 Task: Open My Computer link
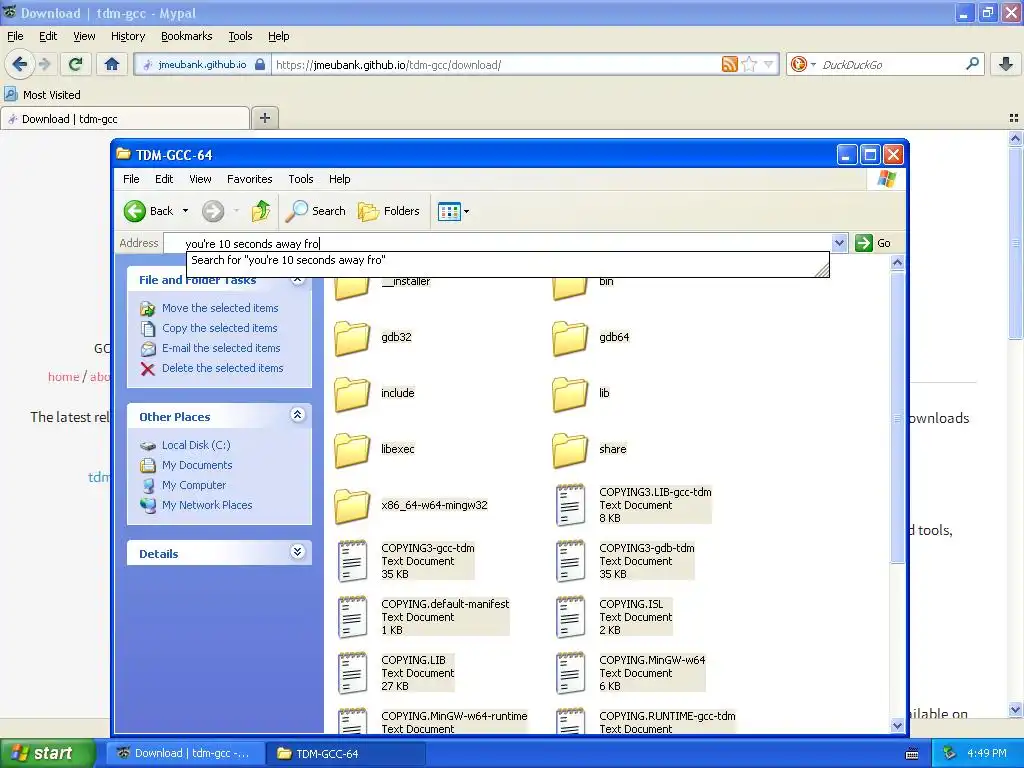click(x=194, y=485)
